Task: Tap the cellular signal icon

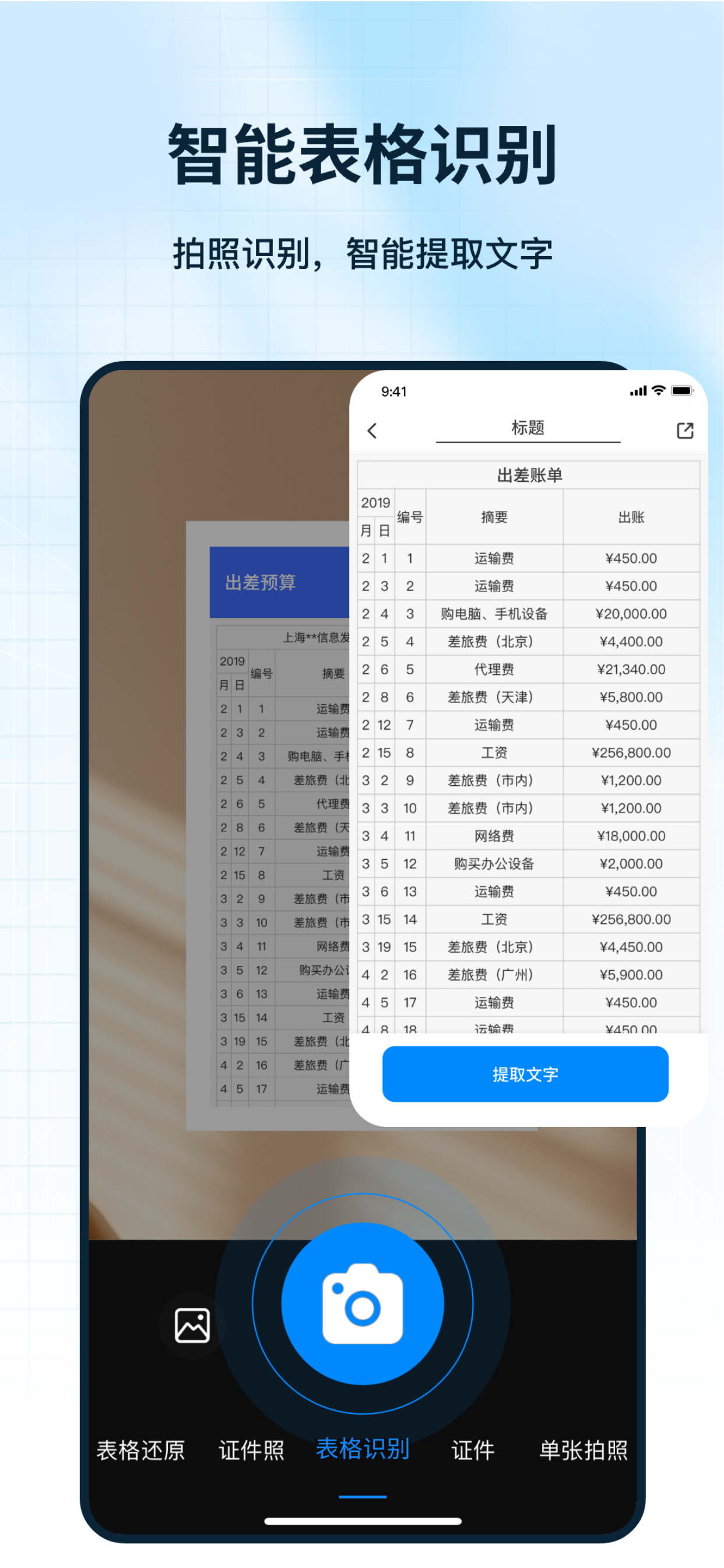Action: click(638, 391)
